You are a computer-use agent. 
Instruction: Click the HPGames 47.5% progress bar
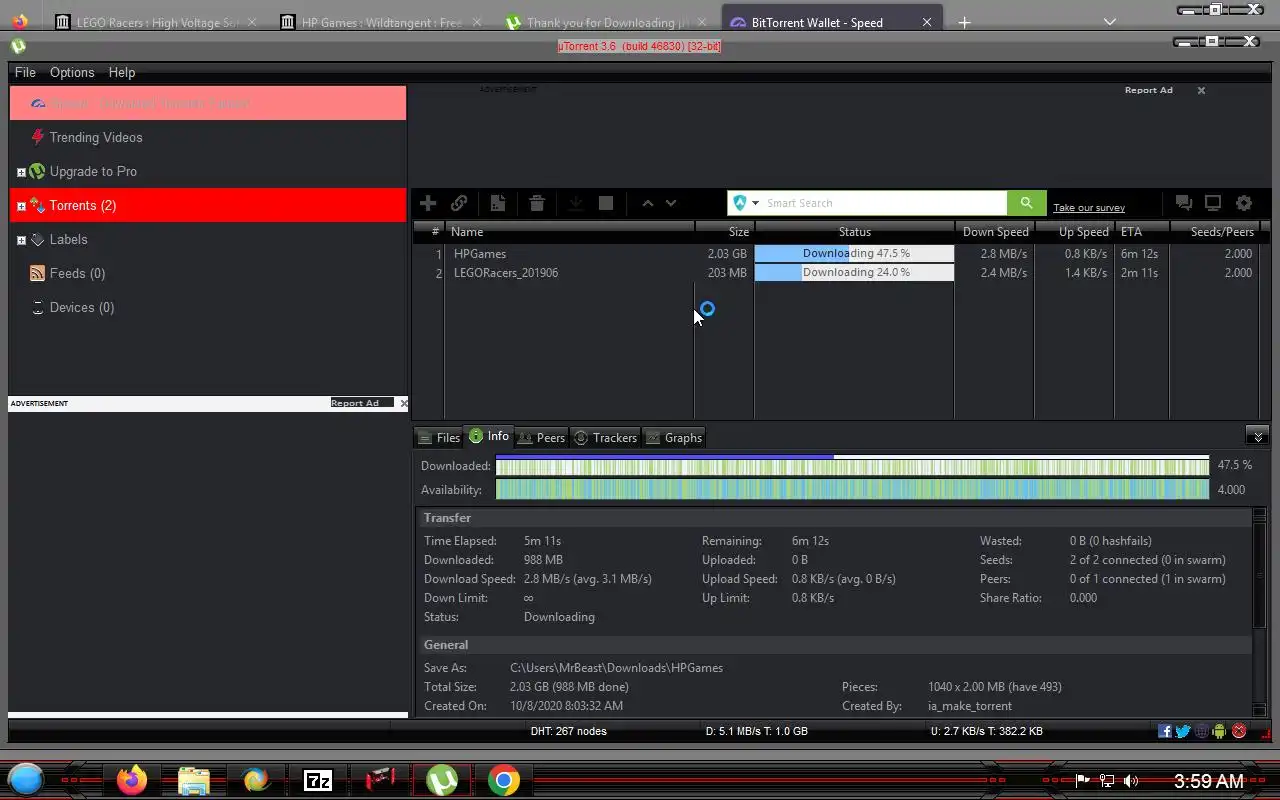click(x=854, y=253)
